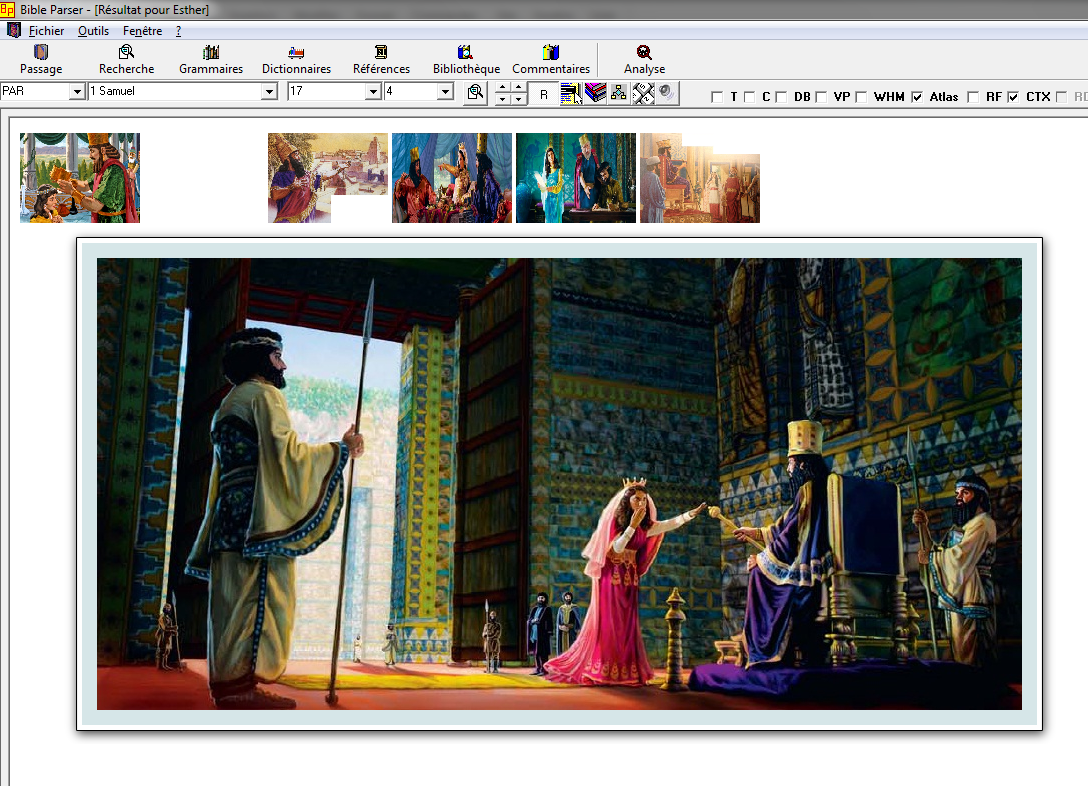This screenshot has height=786, width=1088.
Task: Click the Bible Parser title bar icon
Action: click(7, 9)
